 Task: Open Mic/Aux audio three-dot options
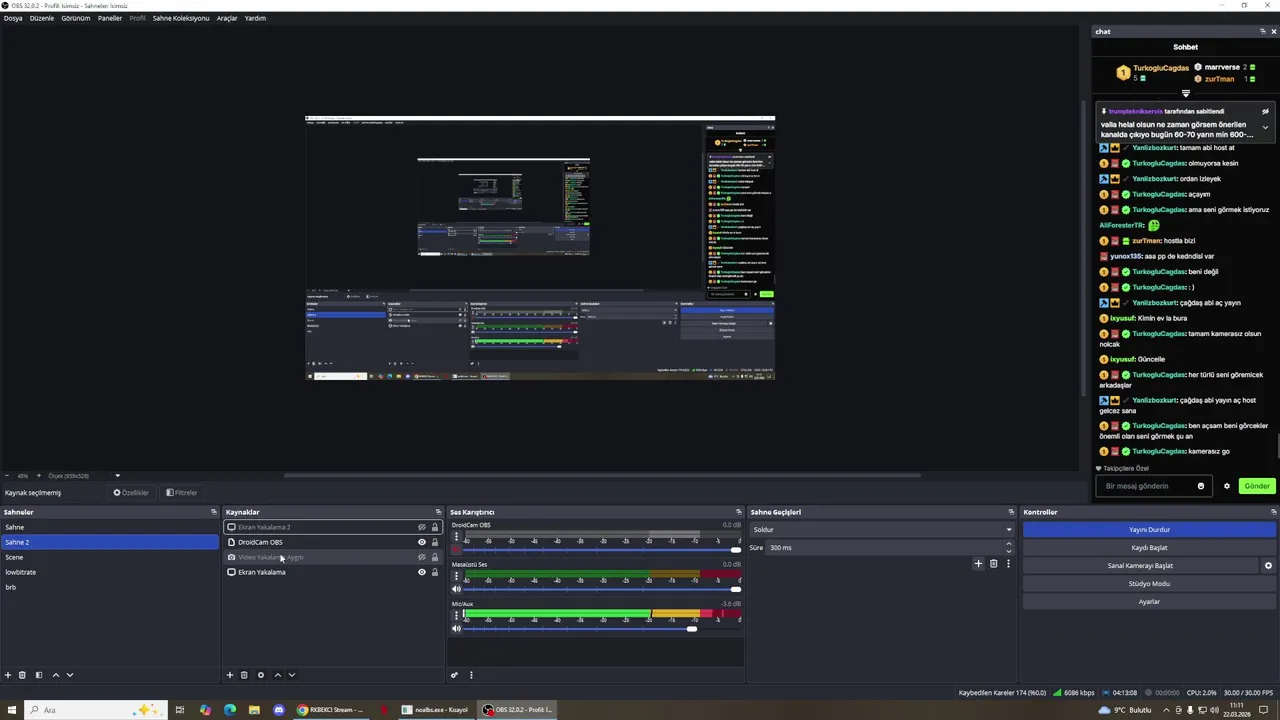(x=457, y=615)
